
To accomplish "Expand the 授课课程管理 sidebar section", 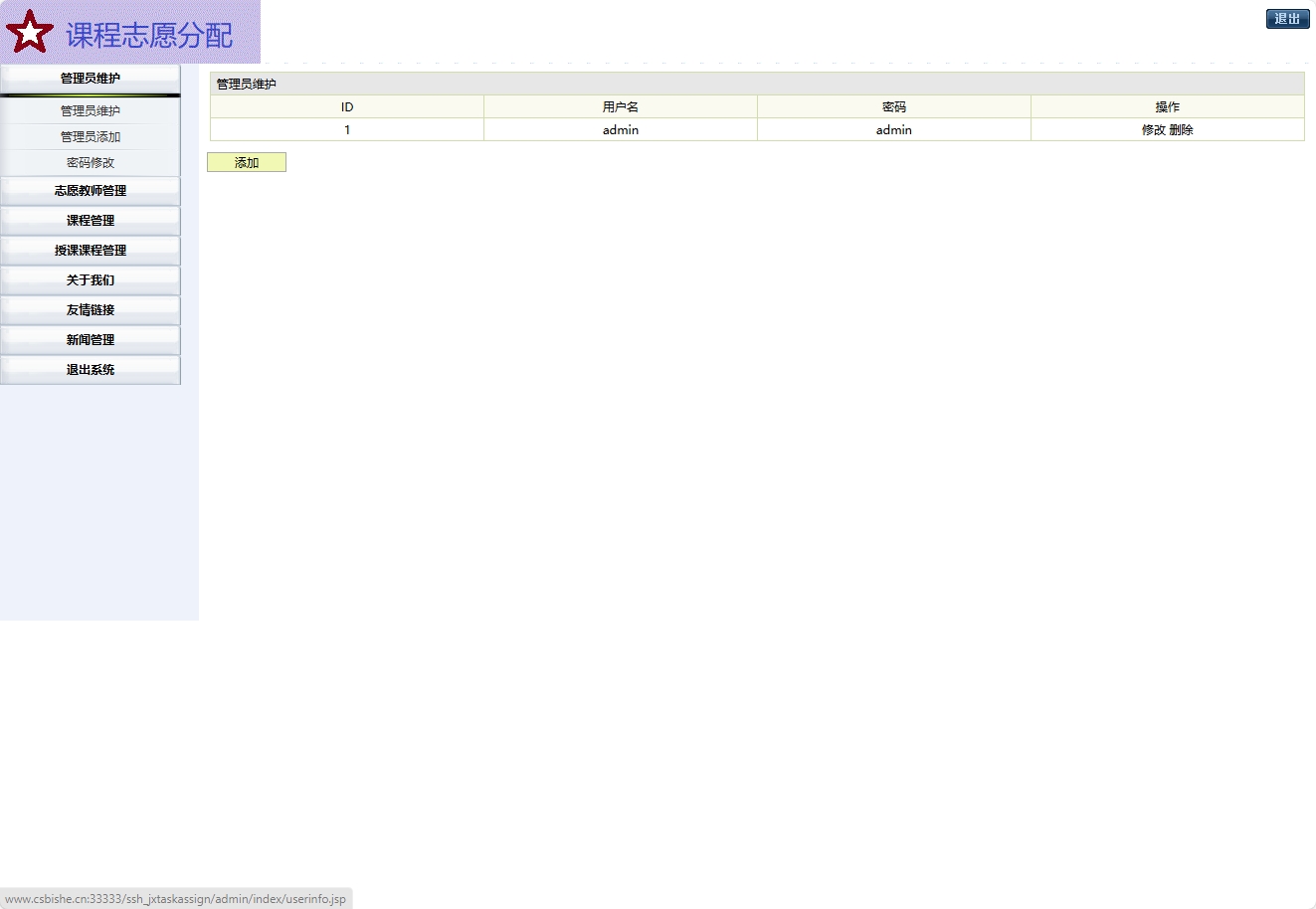I will coord(91,251).
